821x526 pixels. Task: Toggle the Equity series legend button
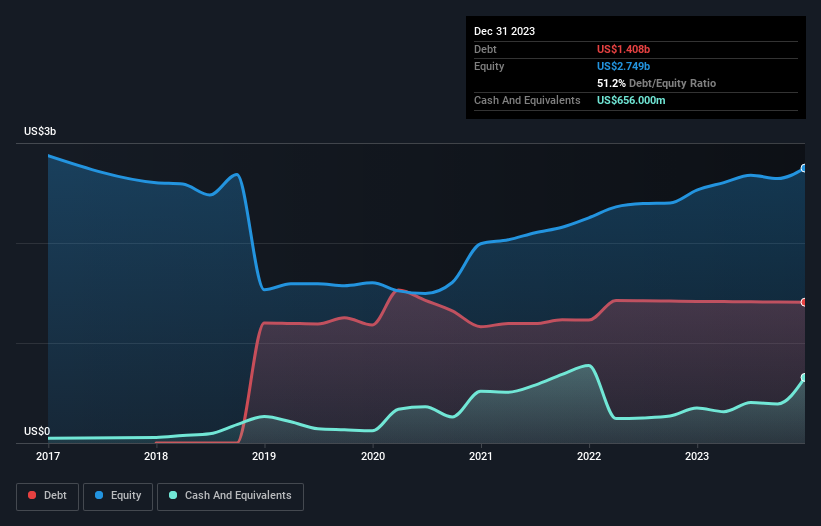(x=118, y=496)
